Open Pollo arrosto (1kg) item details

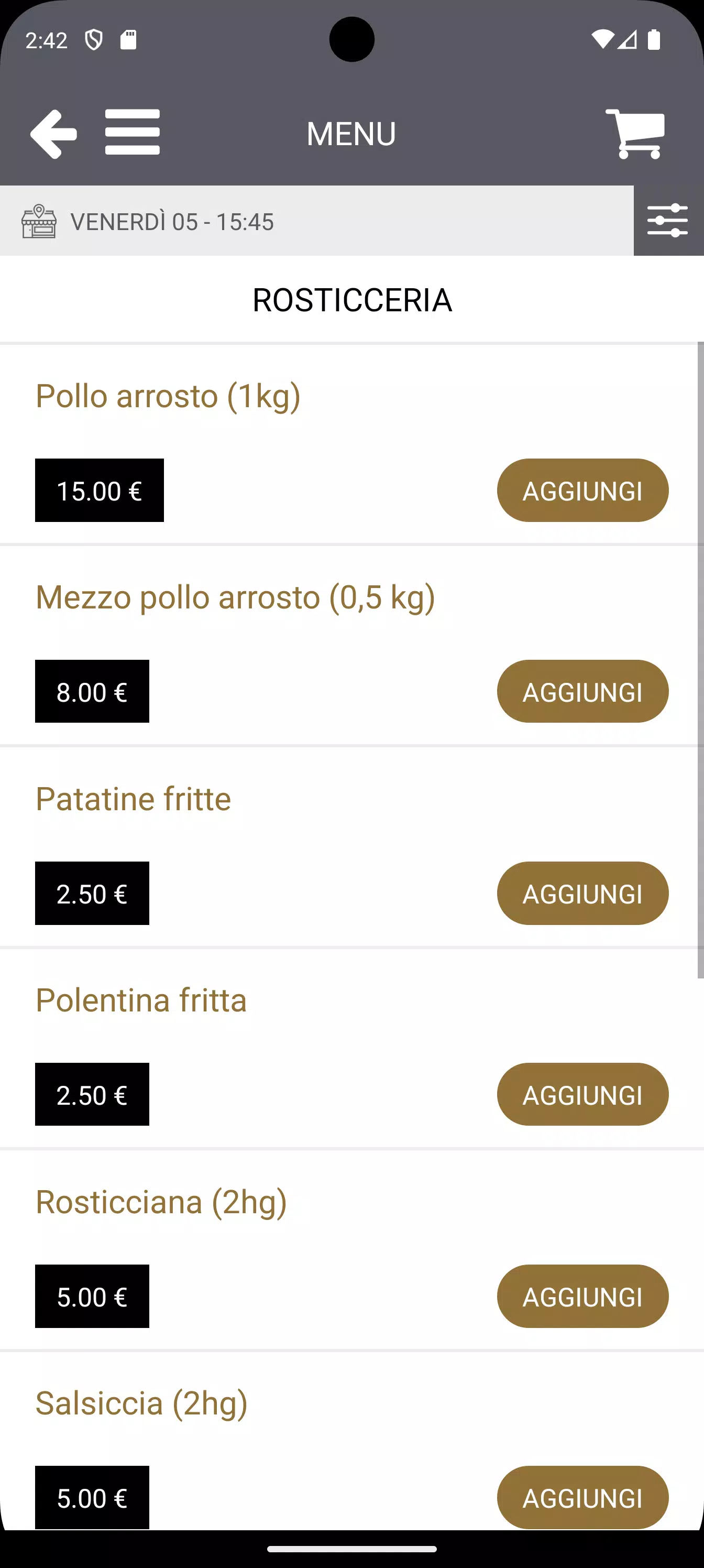[168, 396]
